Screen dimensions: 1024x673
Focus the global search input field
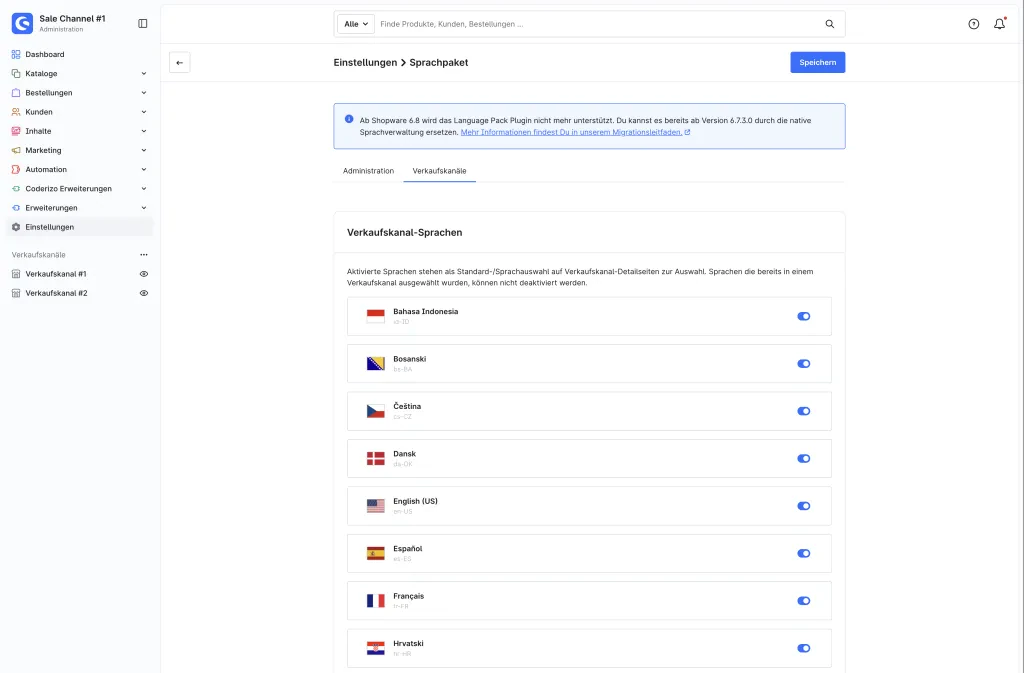pos(600,24)
